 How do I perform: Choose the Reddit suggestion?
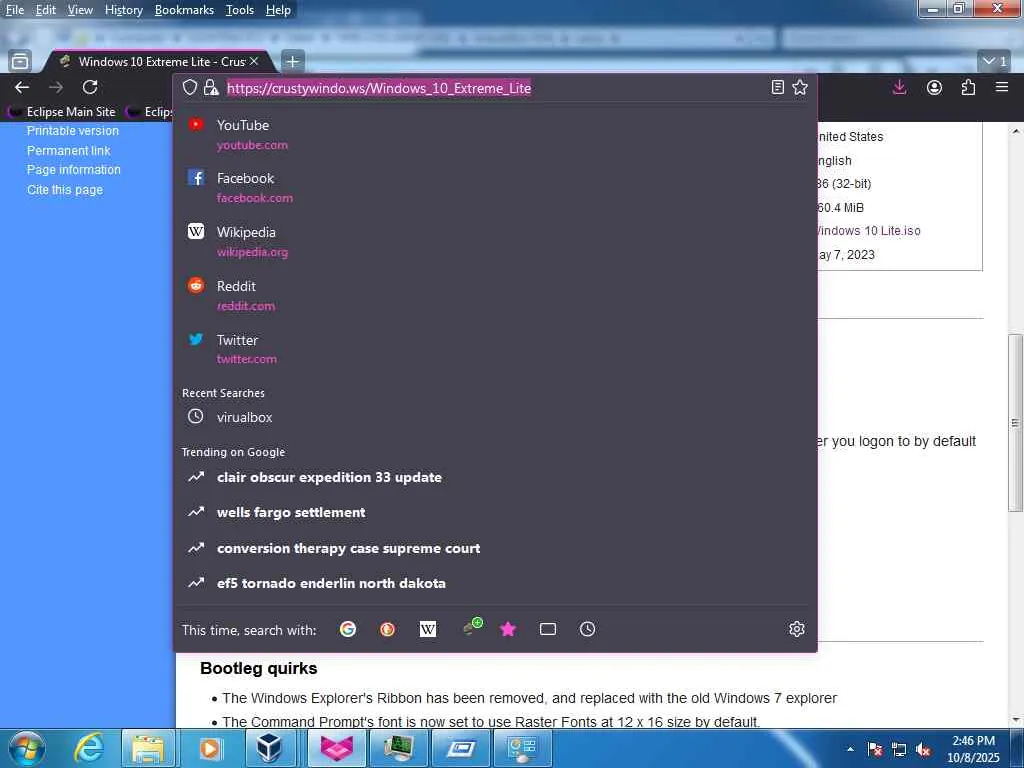(x=495, y=295)
